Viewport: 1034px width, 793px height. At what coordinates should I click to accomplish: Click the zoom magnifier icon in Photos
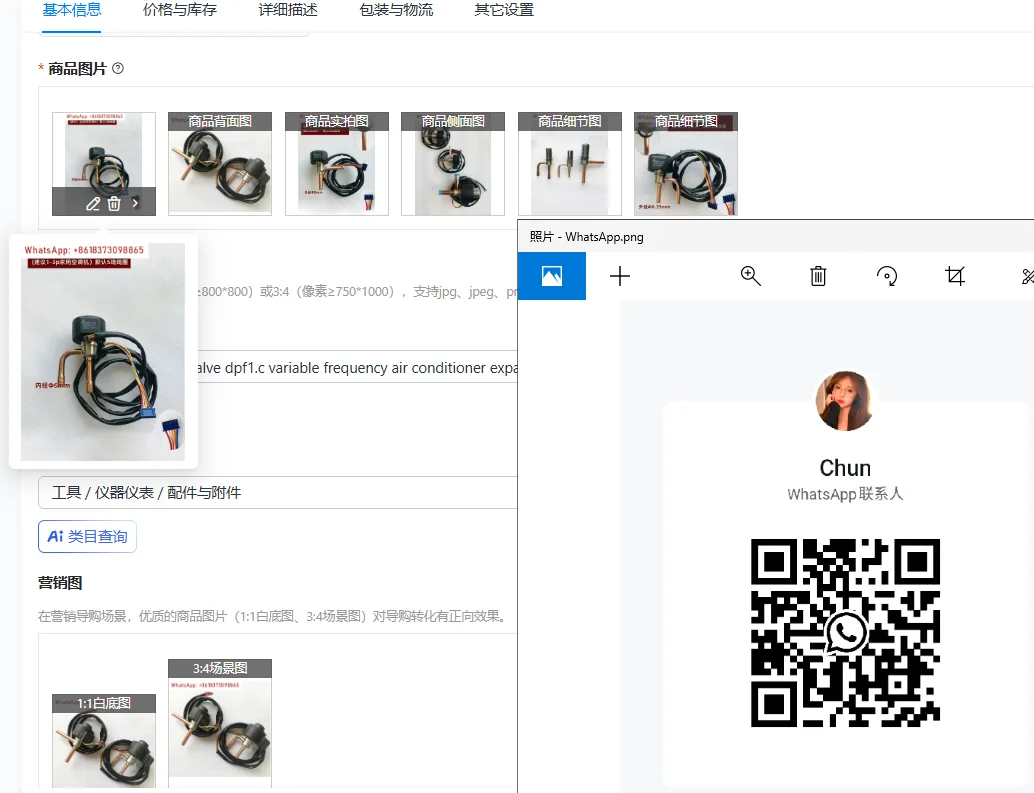750,276
